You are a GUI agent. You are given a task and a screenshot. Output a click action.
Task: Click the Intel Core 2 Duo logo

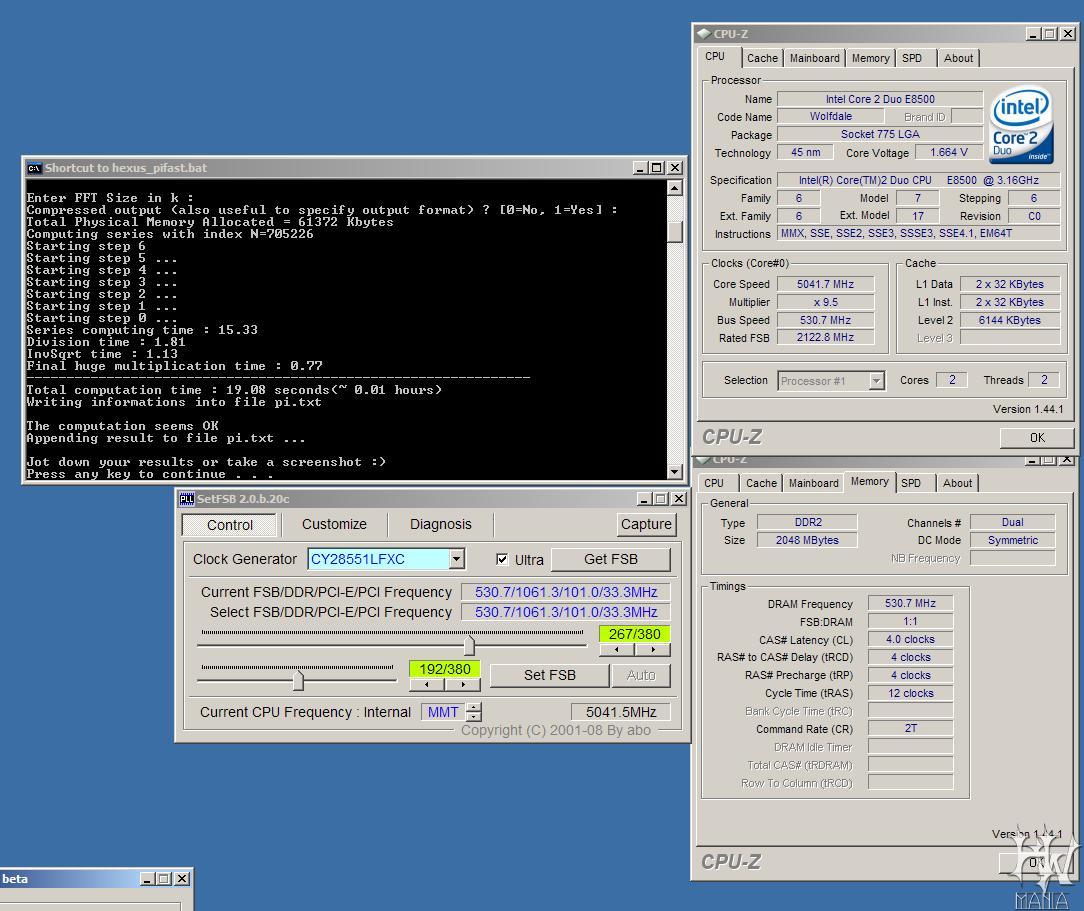click(1022, 125)
